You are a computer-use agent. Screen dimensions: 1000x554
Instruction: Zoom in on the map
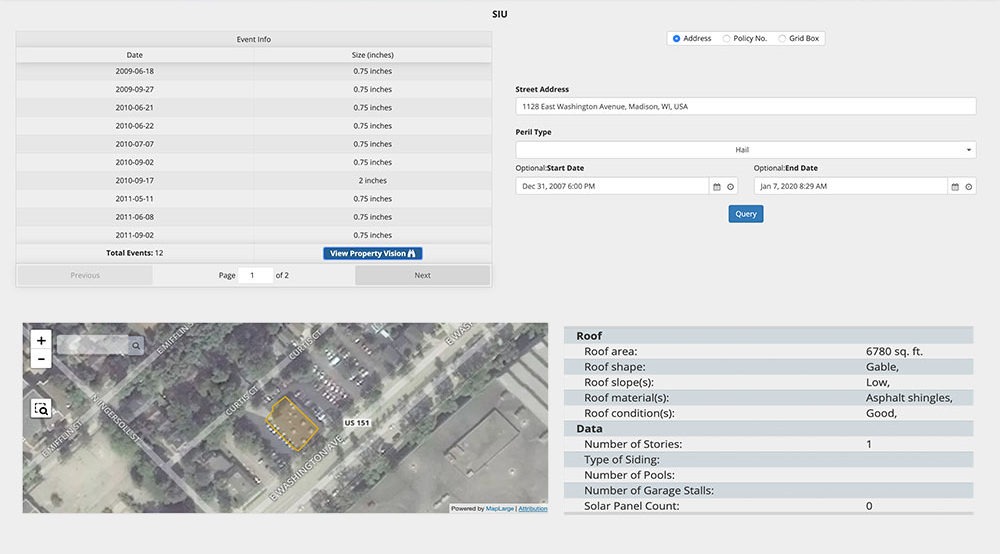point(41,340)
